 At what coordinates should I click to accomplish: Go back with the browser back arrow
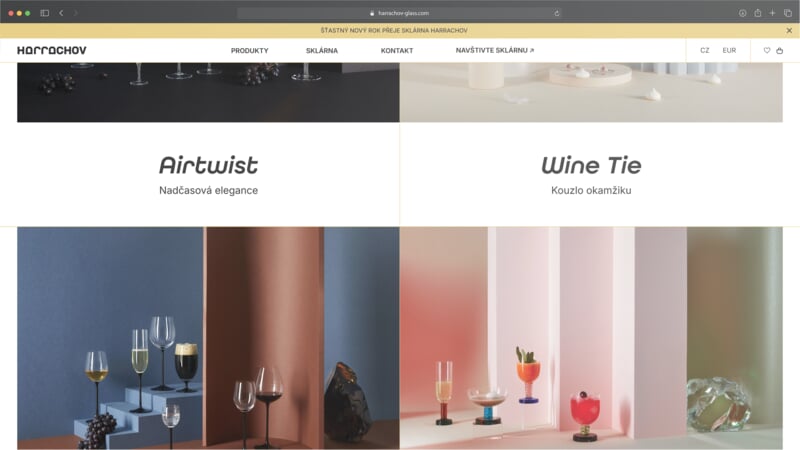click(61, 13)
